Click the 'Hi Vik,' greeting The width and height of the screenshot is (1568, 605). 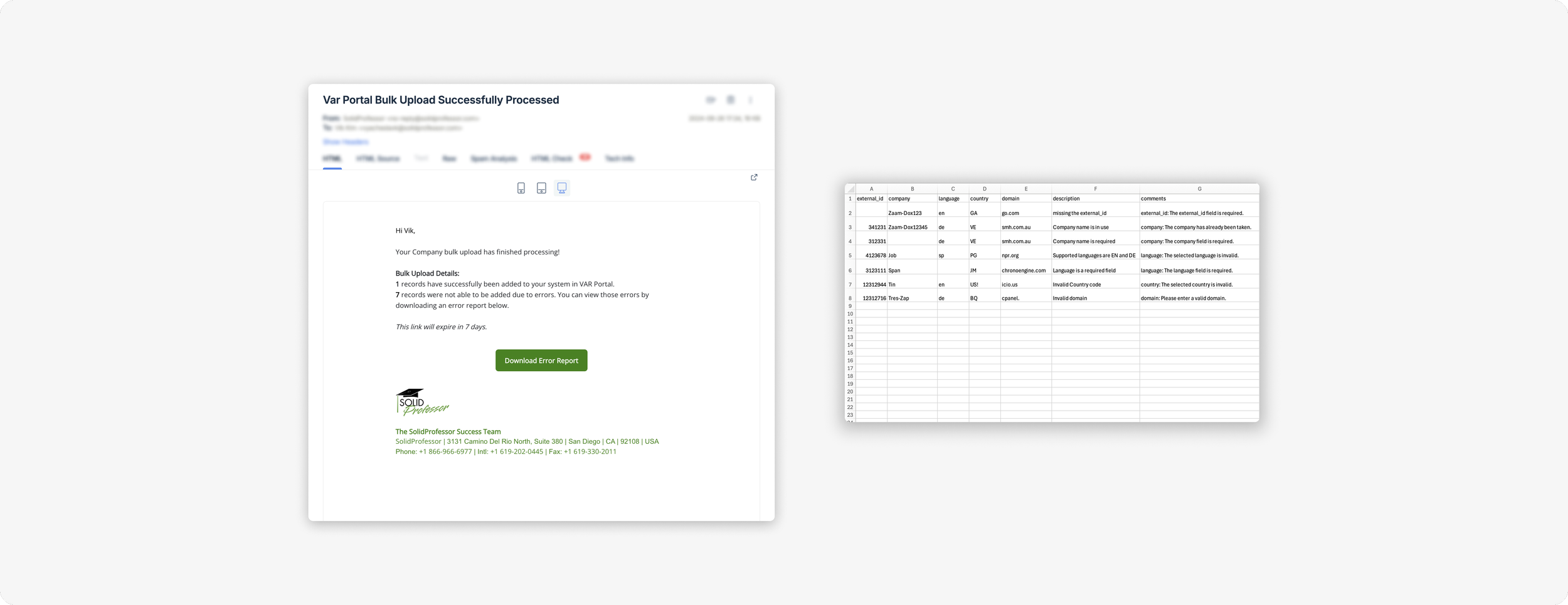point(405,231)
